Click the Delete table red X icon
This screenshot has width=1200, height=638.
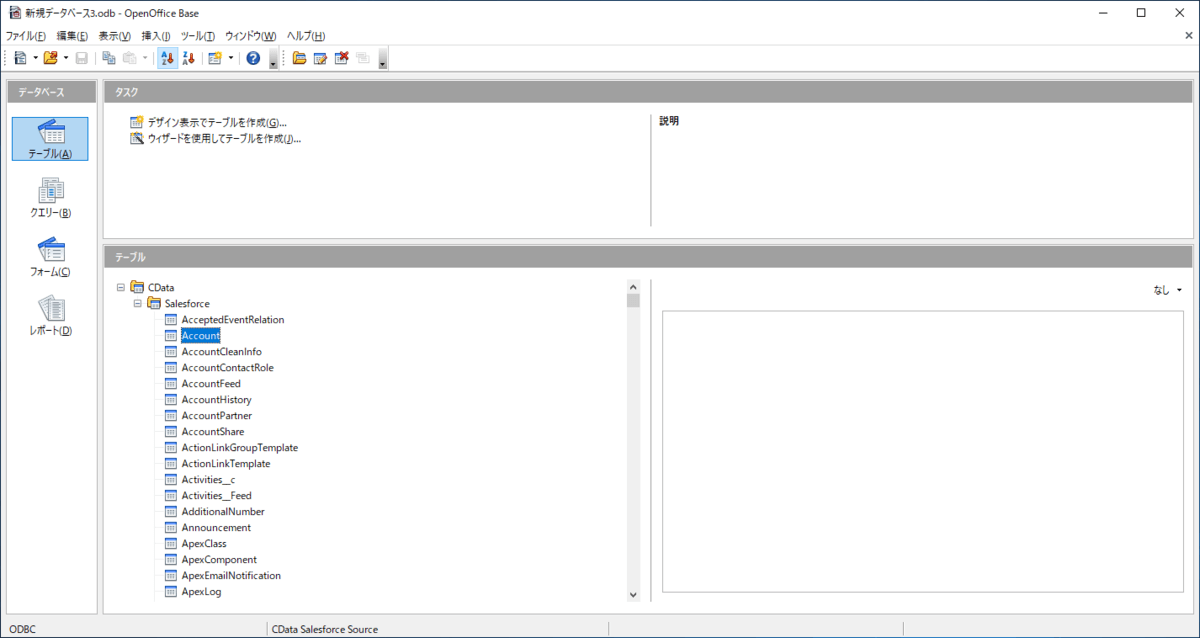pos(341,58)
